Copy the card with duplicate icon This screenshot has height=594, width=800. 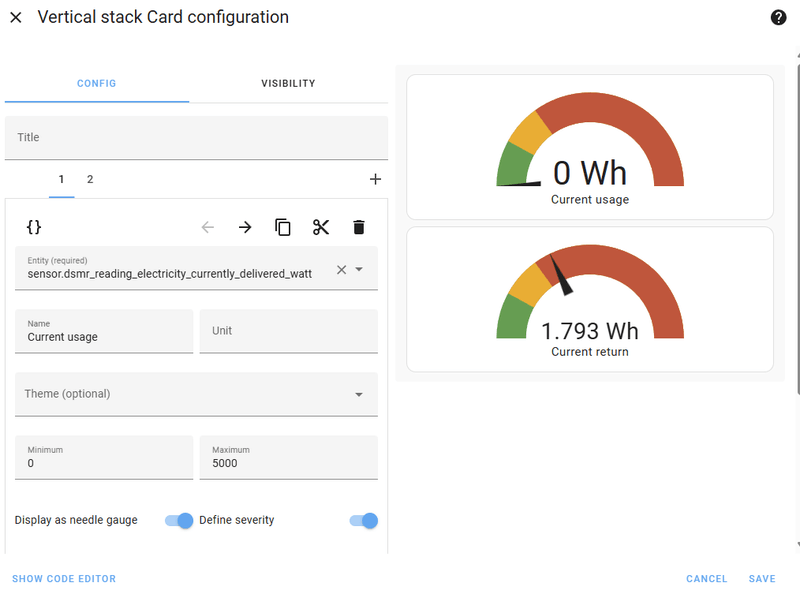point(283,227)
